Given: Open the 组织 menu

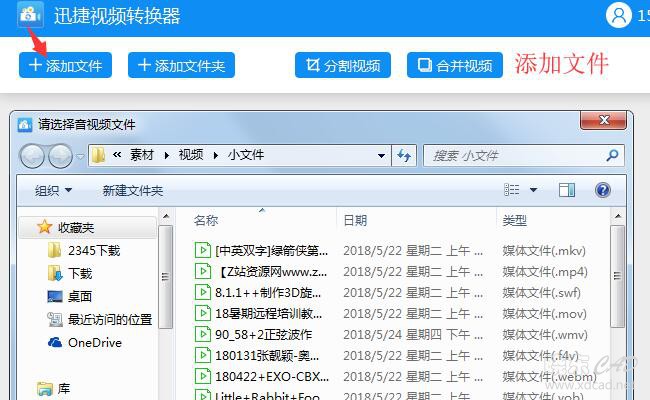Looking at the screenshot, I should 53,190.
